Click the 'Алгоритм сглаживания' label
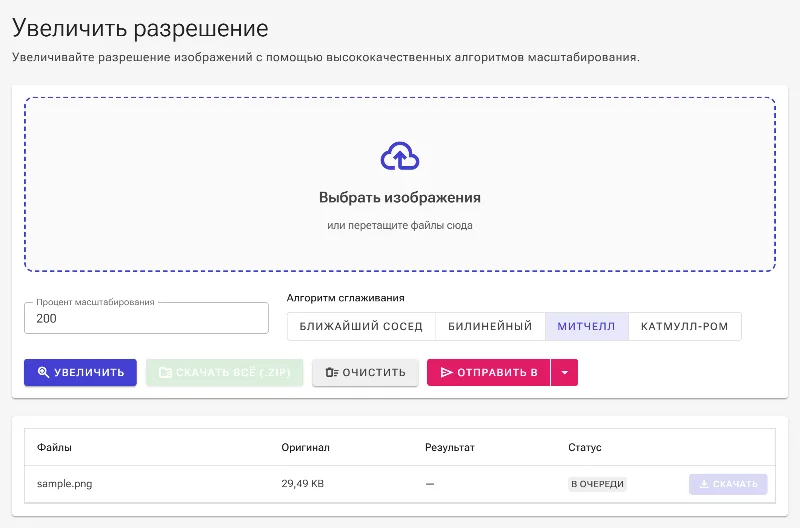Screen dimensions: 800x528 coord(345,298)
